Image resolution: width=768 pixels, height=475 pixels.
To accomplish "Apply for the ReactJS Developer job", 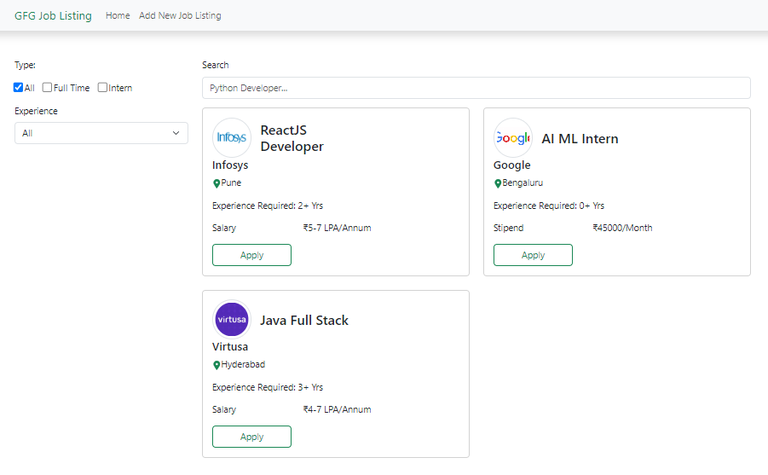I will tap(252, 255).
